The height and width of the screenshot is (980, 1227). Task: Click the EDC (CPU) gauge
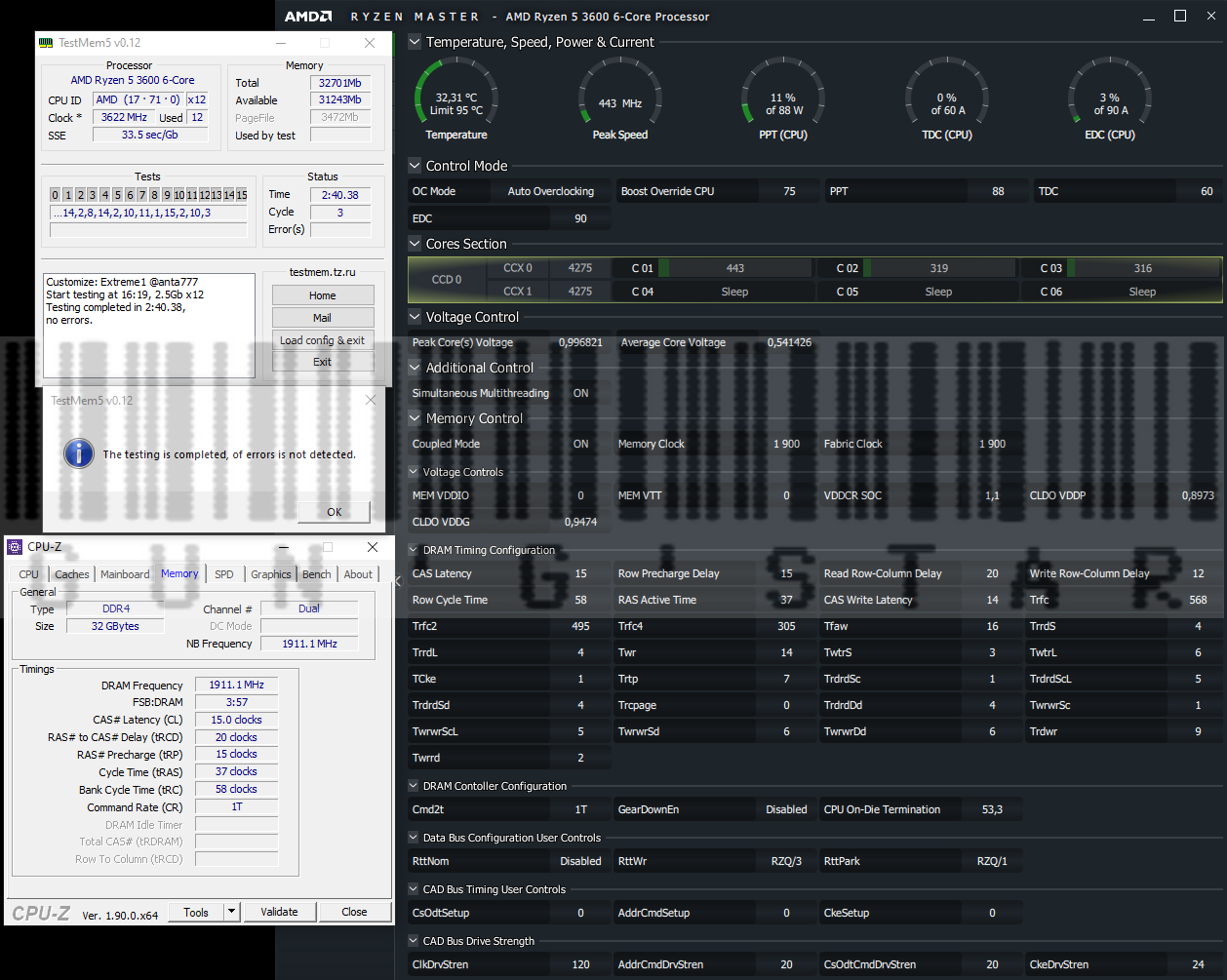(1110, 99)
